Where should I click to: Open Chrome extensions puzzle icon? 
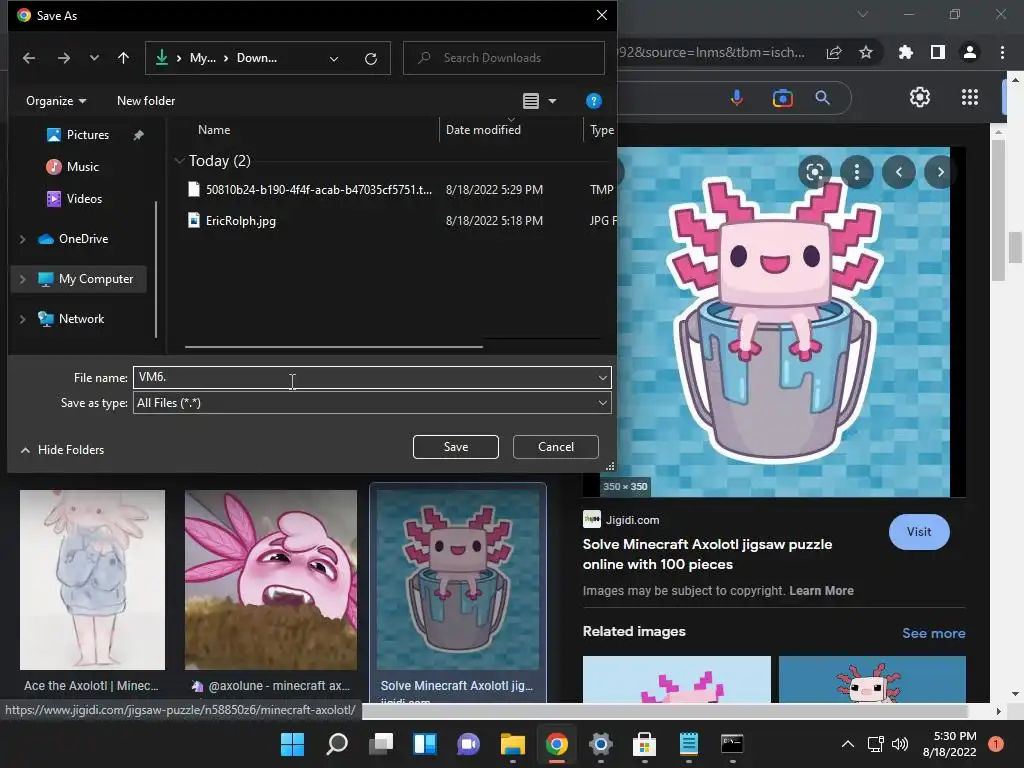tap(906, 52)
